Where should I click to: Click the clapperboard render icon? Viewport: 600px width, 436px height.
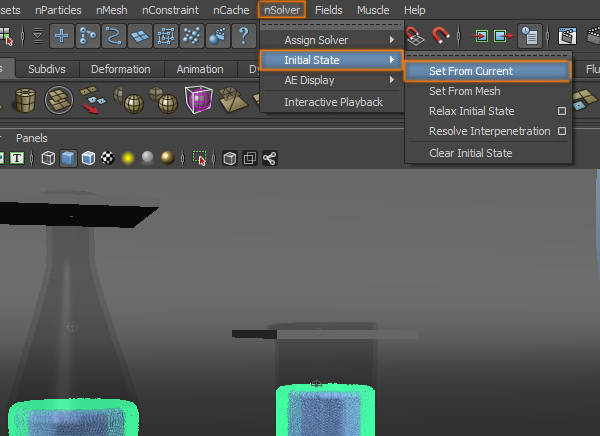[x=568, y=37]
